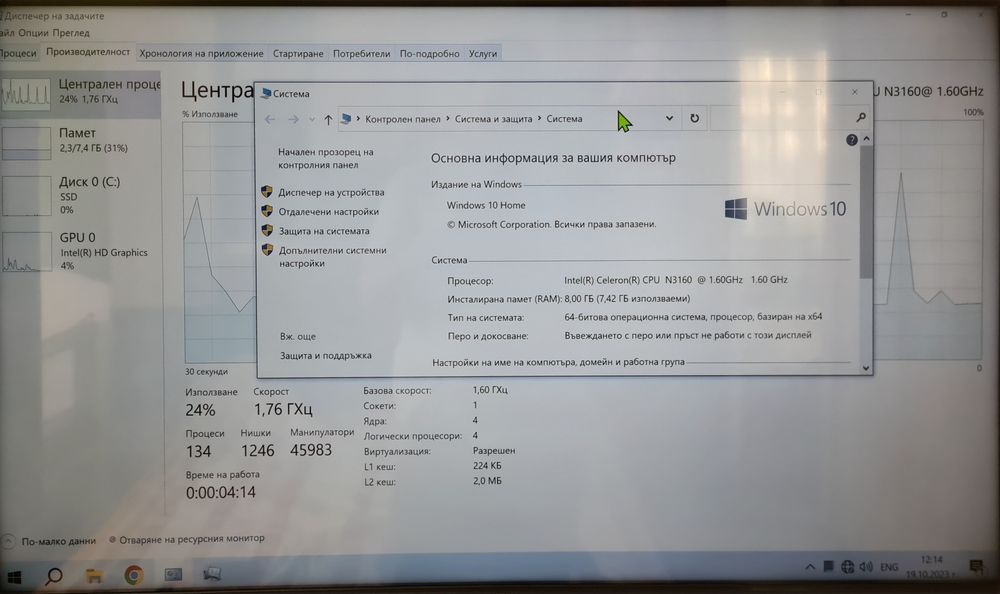This screenshot has width=1000, height=594.
Task: Click the Task Manager taskbar icon
Action: (x=212, y=575)
